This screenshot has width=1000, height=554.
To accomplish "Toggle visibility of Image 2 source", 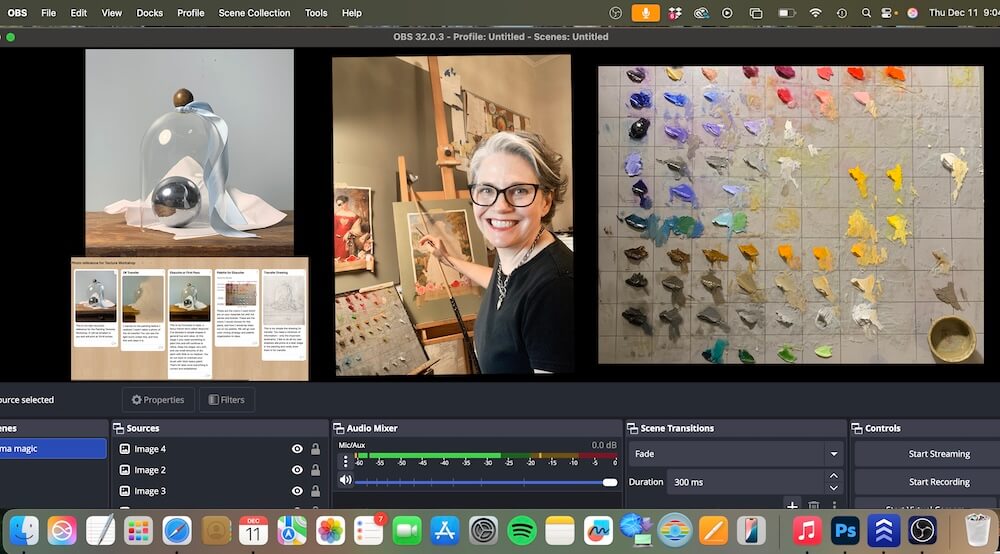I will pos(297,470).
